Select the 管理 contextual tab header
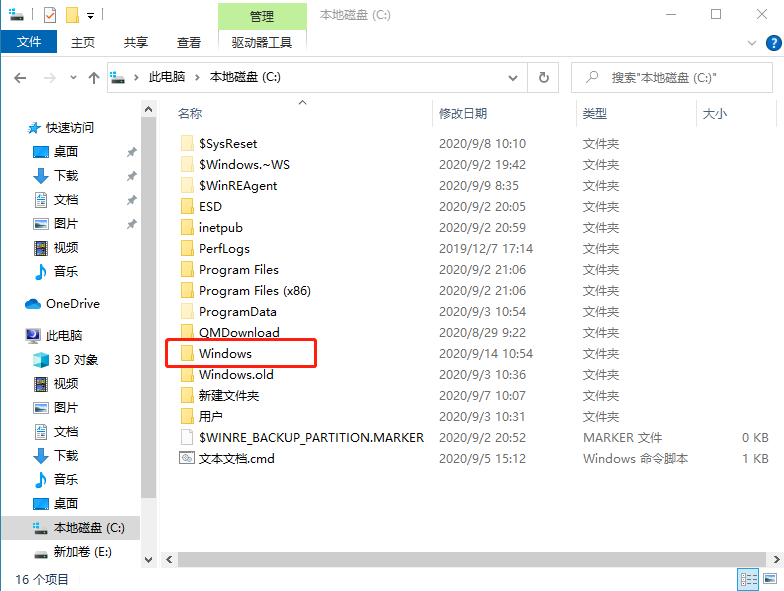The width and height of the screenshot is (784, 591). 262,16
